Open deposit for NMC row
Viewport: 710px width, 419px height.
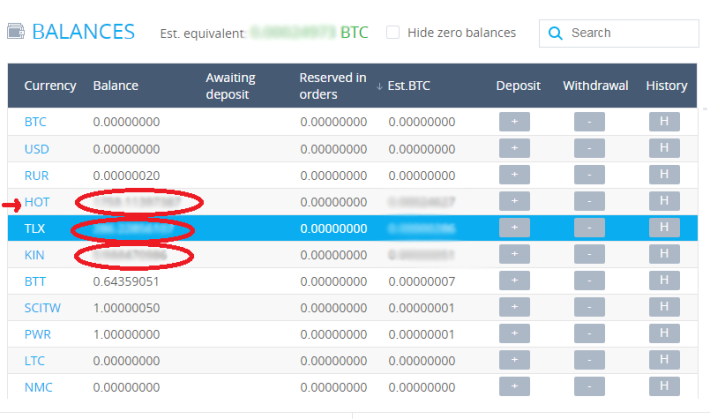[x=514, y=387]
